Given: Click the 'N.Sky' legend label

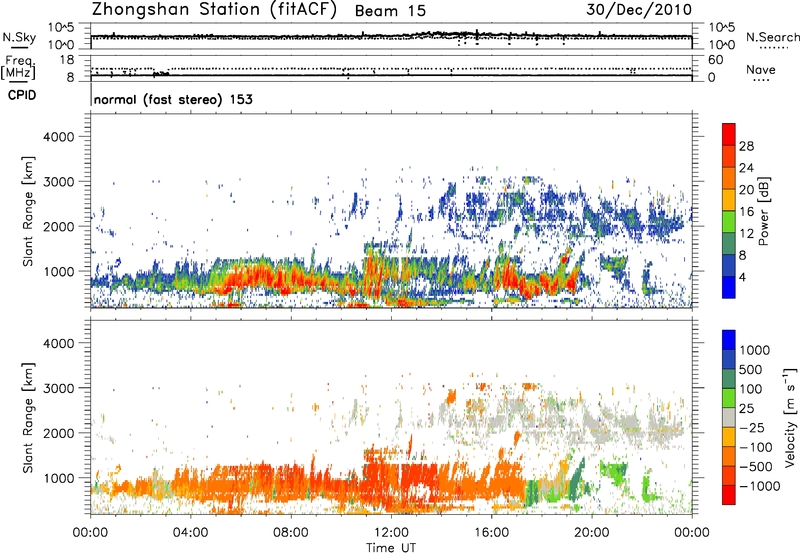Looking at the screenshot, I should [x=19, y=37].
